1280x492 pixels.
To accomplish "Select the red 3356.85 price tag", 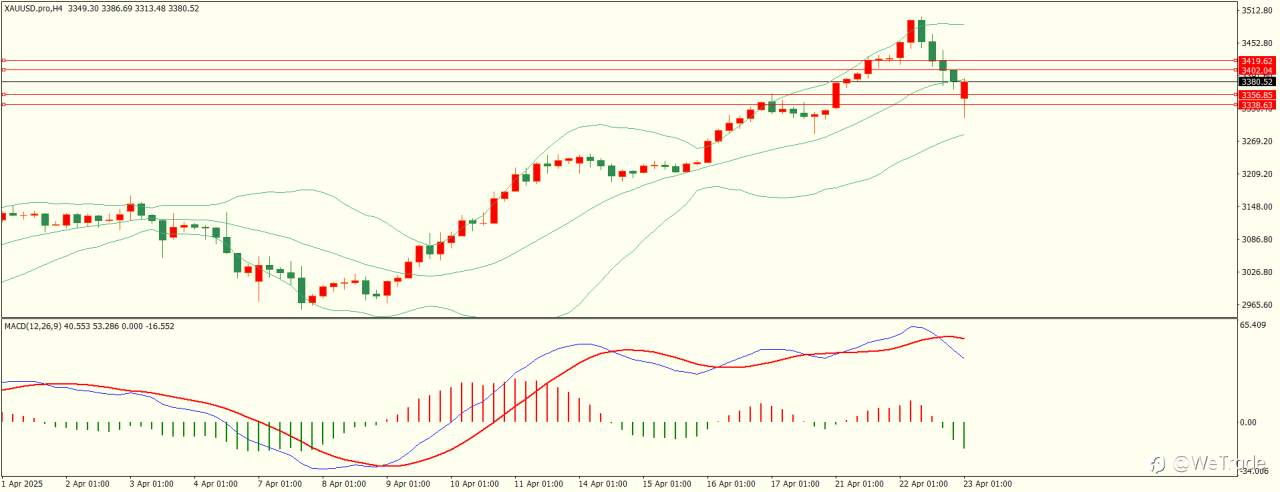I will click(1256, 95).
